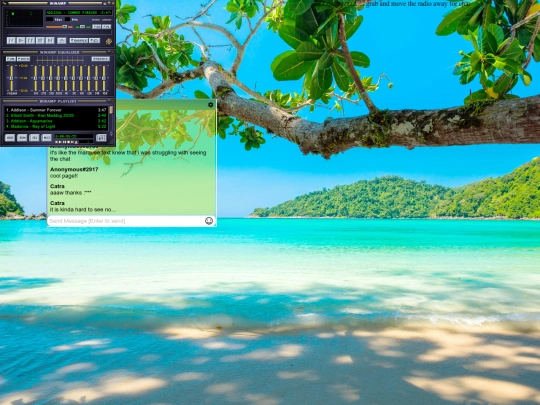Toggle the PL playlist button in Winamp
Image resolution: width=540 pixels, height=405 pixels.
coord(107,27)
